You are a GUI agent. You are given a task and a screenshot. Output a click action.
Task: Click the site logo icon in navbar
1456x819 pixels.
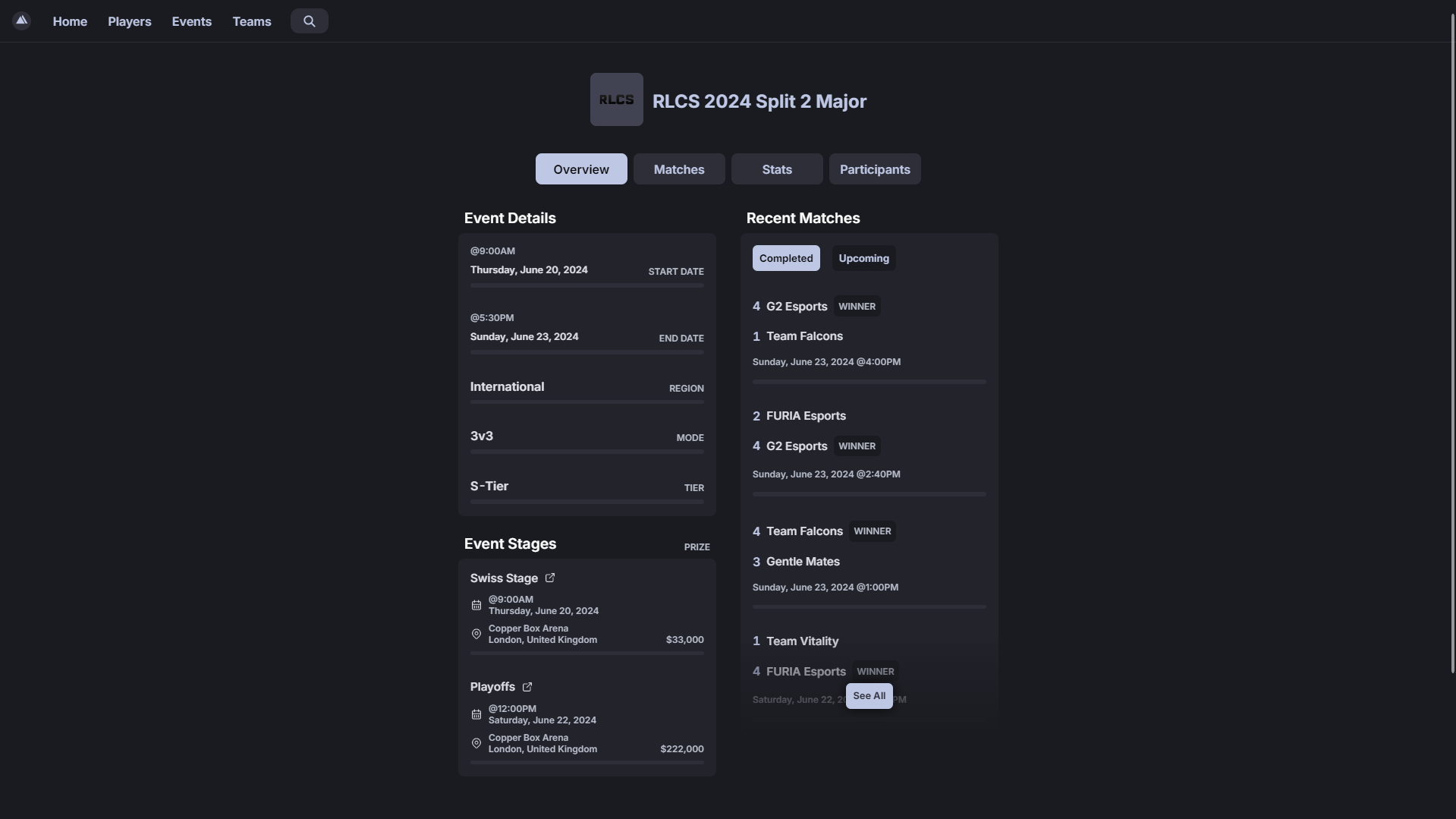pyautogui.click(x=21, y=20)
